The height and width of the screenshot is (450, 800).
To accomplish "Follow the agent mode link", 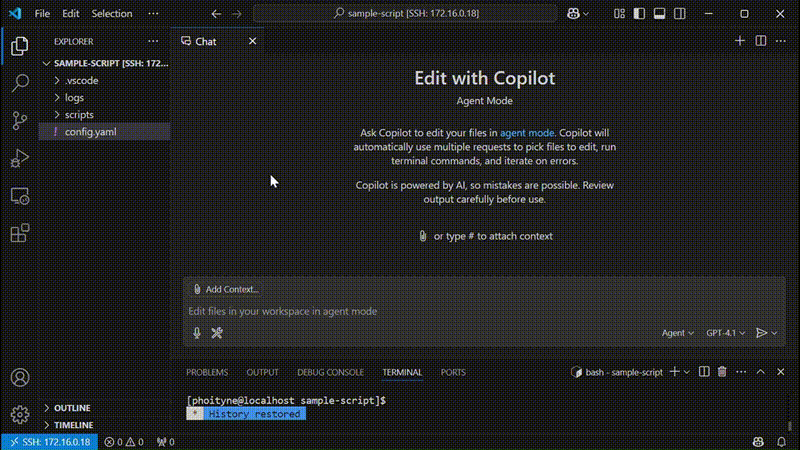I will point(527,133).
